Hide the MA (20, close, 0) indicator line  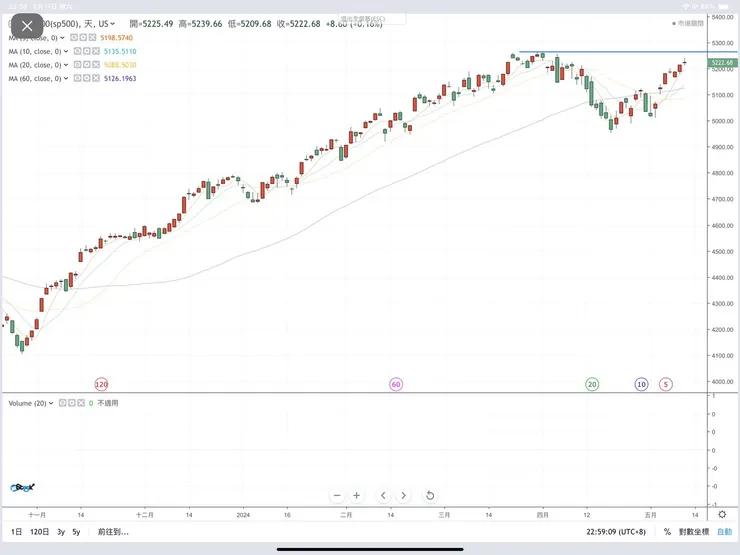click(78, 65)
